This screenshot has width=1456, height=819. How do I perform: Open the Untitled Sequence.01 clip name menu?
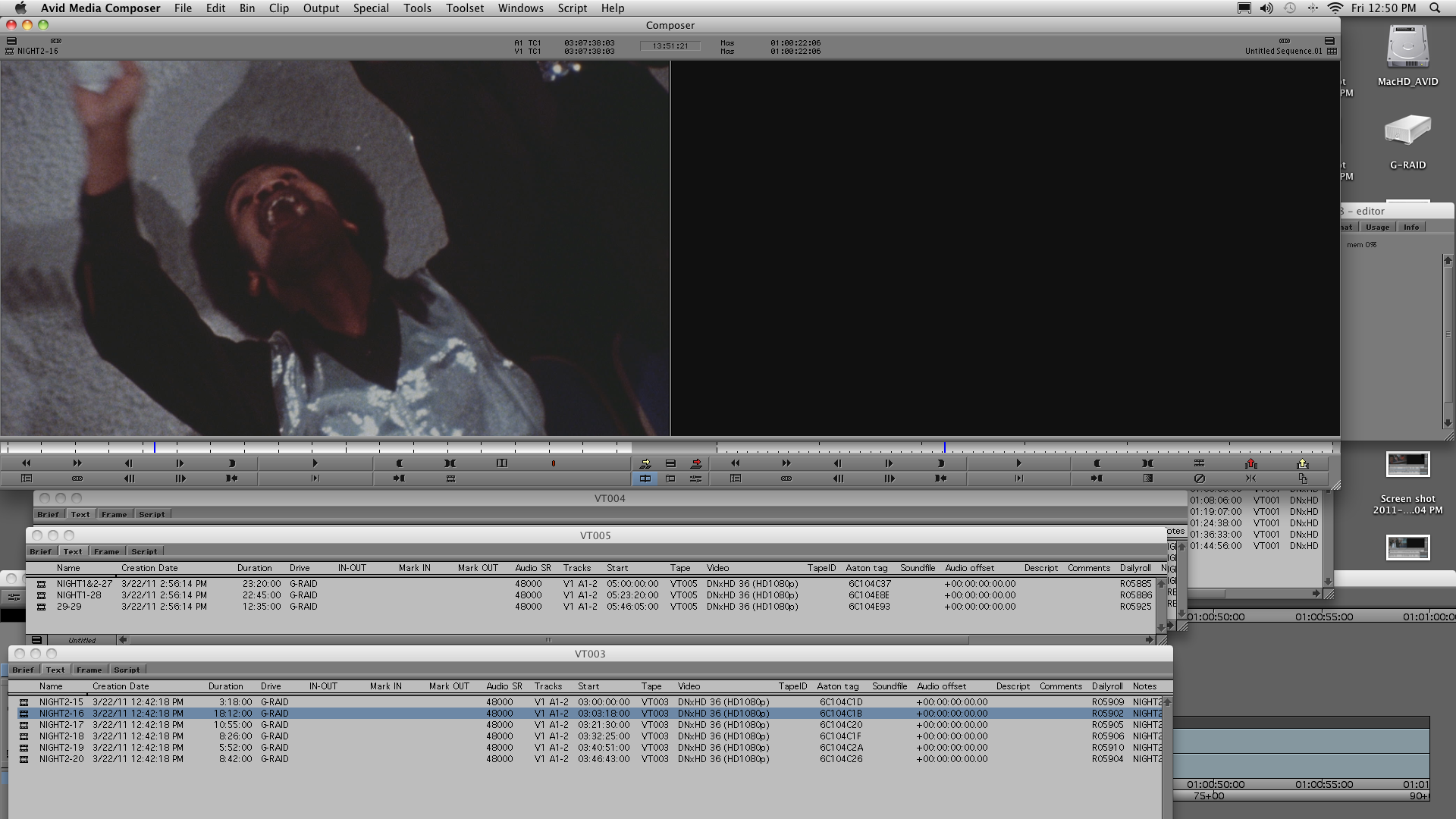tap(1283, 52)
